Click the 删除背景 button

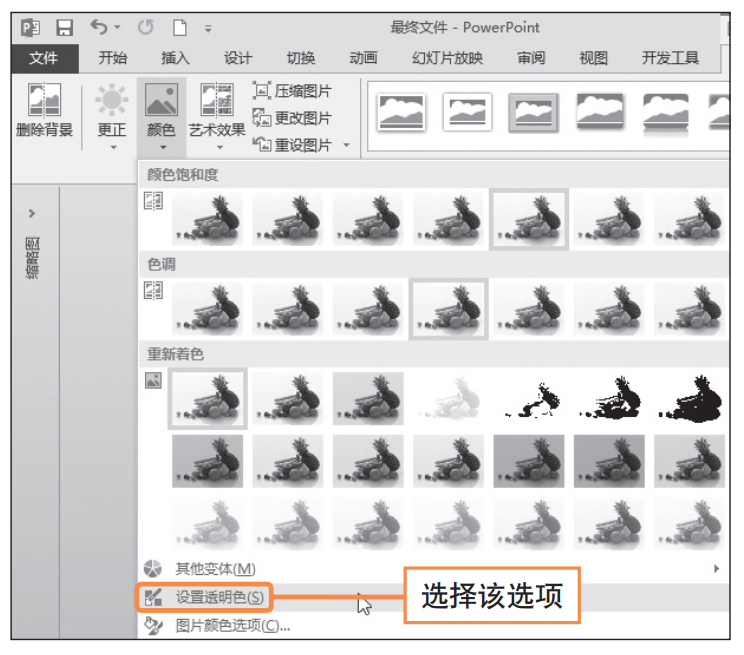click(44, 110)
